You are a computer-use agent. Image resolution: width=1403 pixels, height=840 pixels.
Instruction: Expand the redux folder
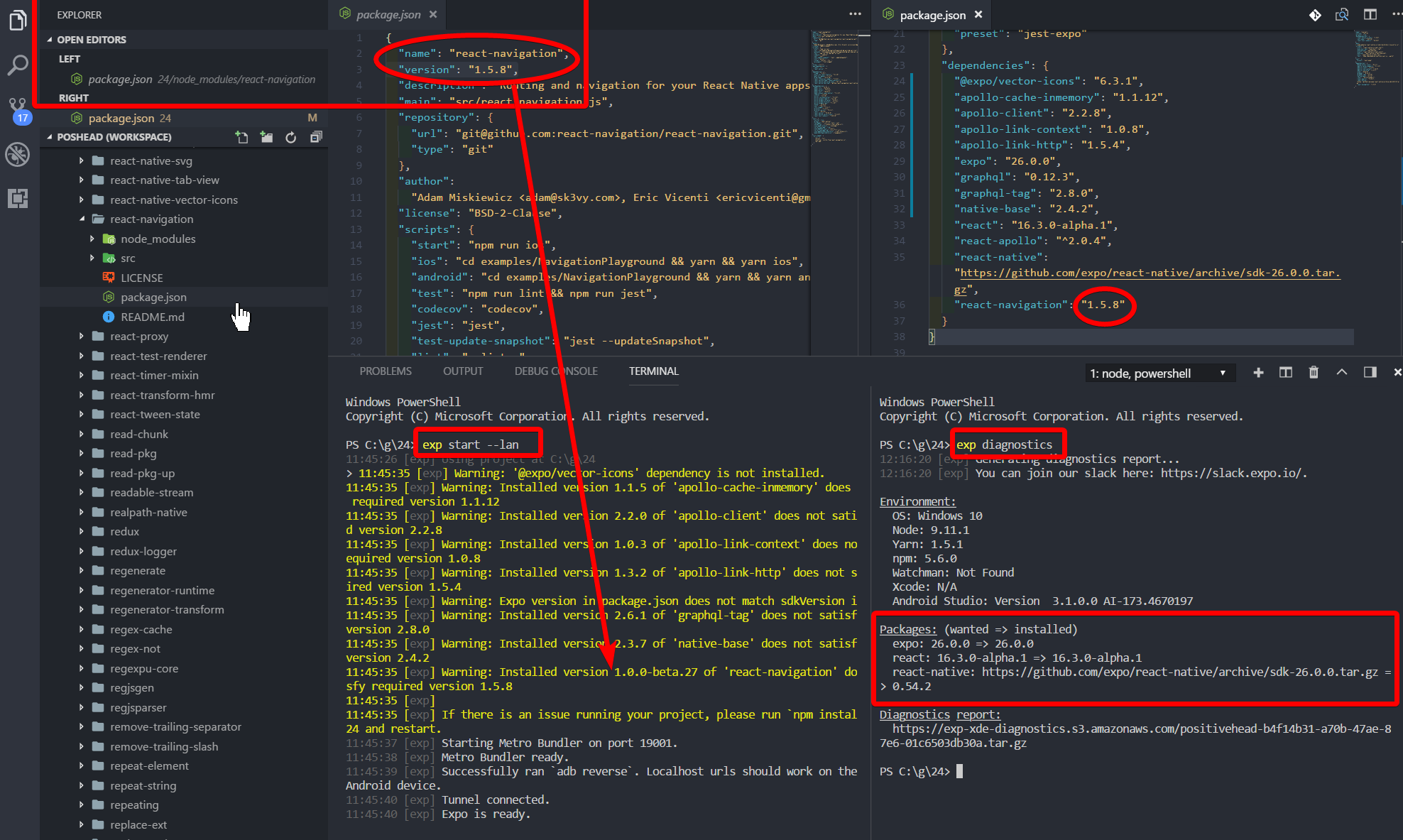(82, 531)
